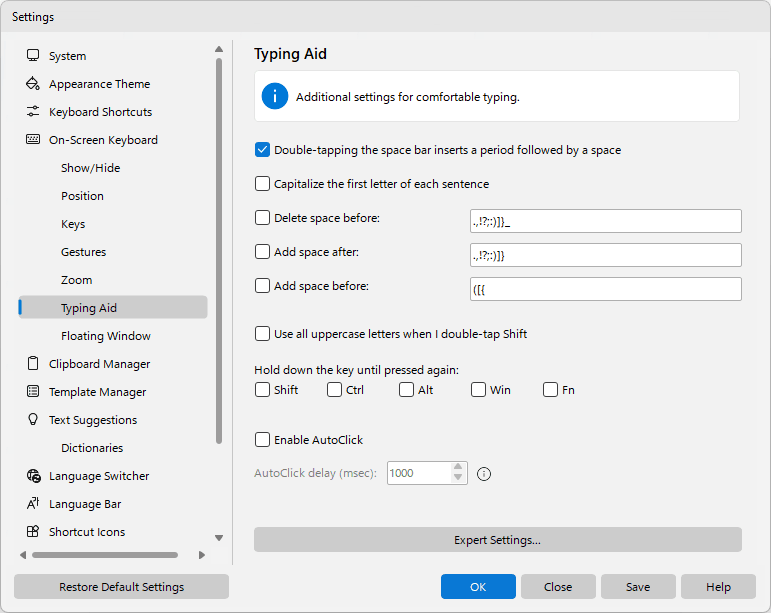Click the AutoClick delay info icon
Image resolution: width=771 pixels, height=613 pixels.
pos(484,474)
